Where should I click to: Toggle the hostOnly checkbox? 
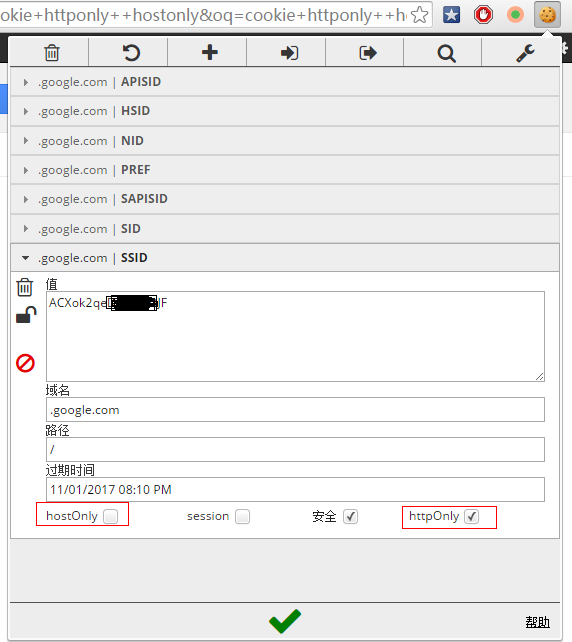coord(111,516)
